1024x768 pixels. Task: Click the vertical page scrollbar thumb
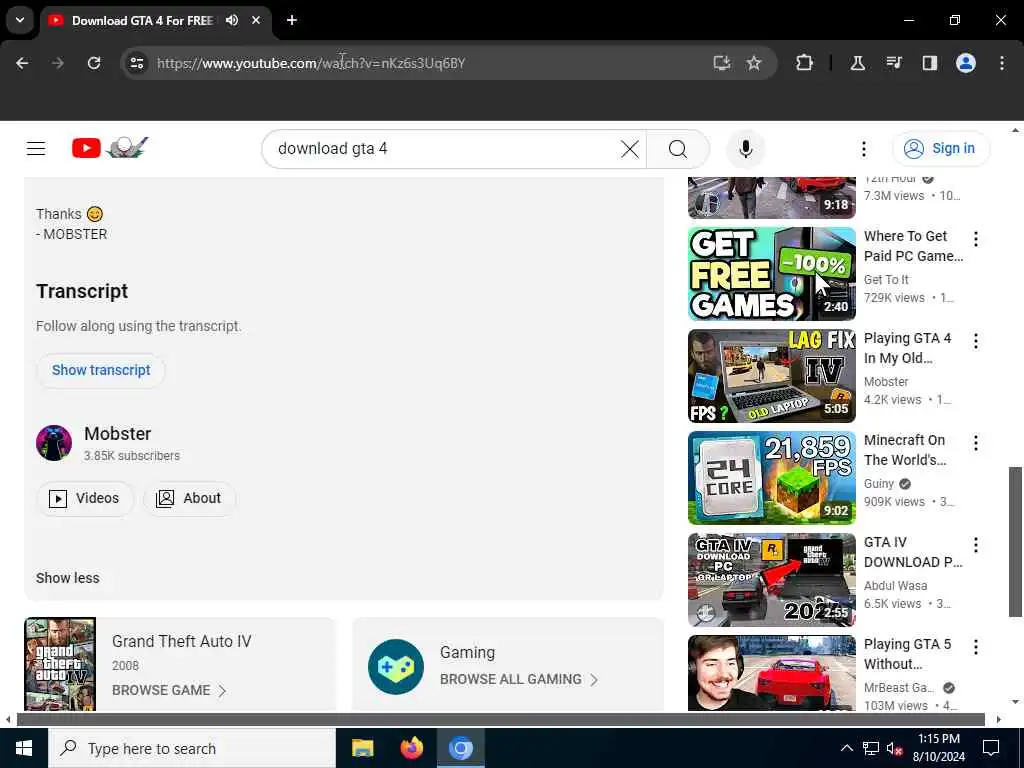pyautogui.click(x=1015, y=542)
